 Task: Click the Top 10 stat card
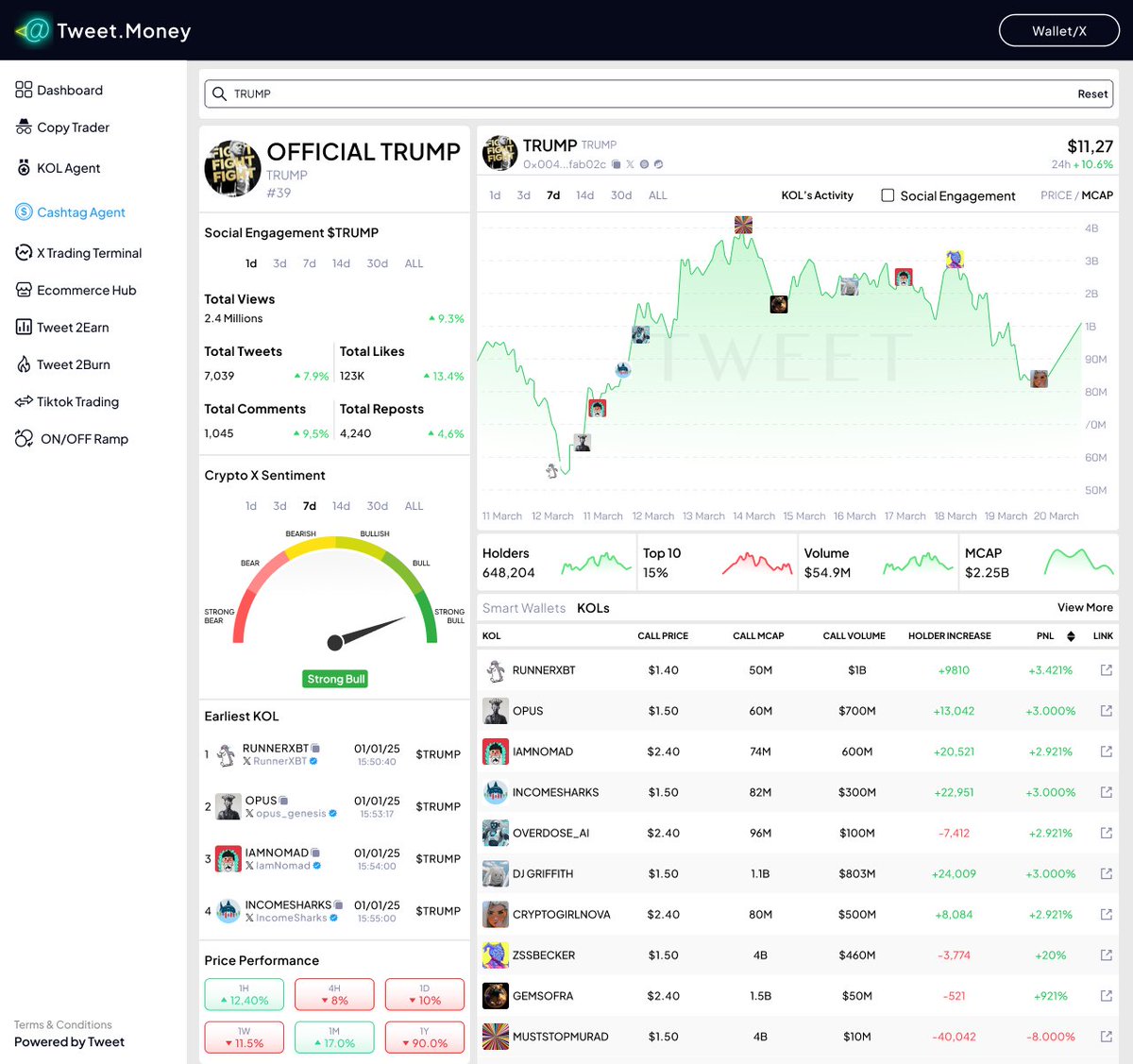pos(718,563)
